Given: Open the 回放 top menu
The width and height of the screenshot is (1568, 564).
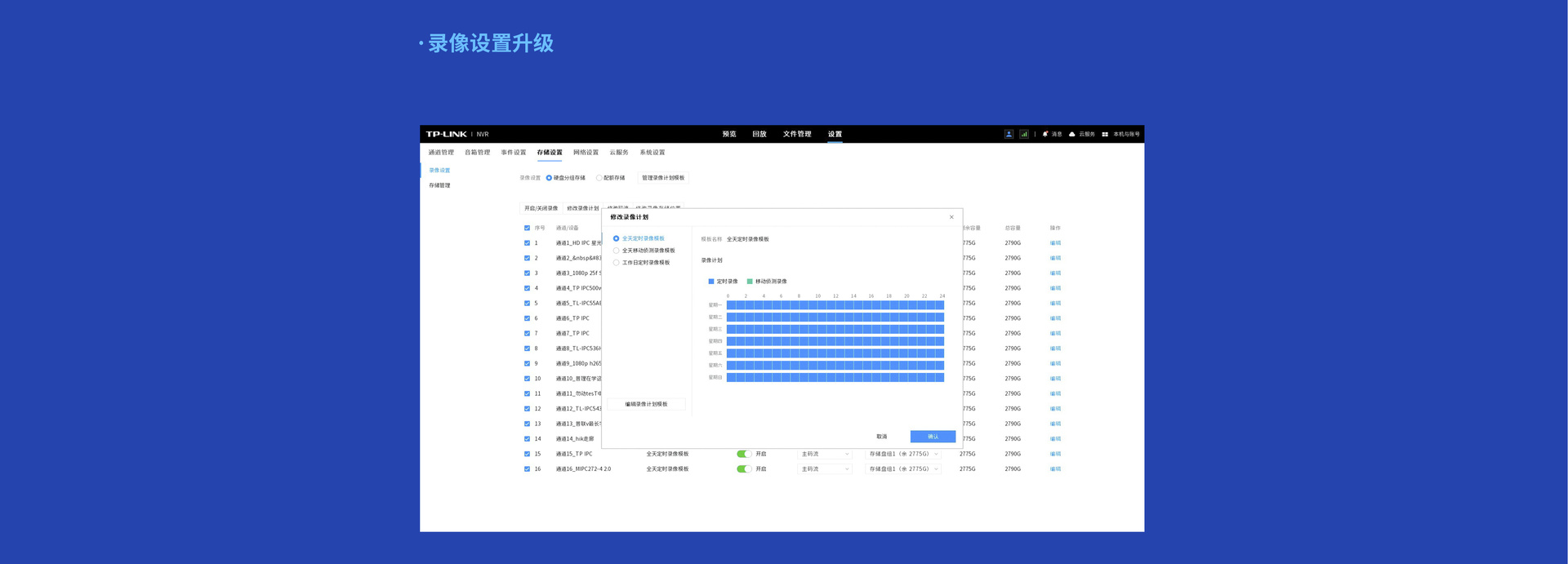Looking at the screenshot, I should [x=759, y=134].
